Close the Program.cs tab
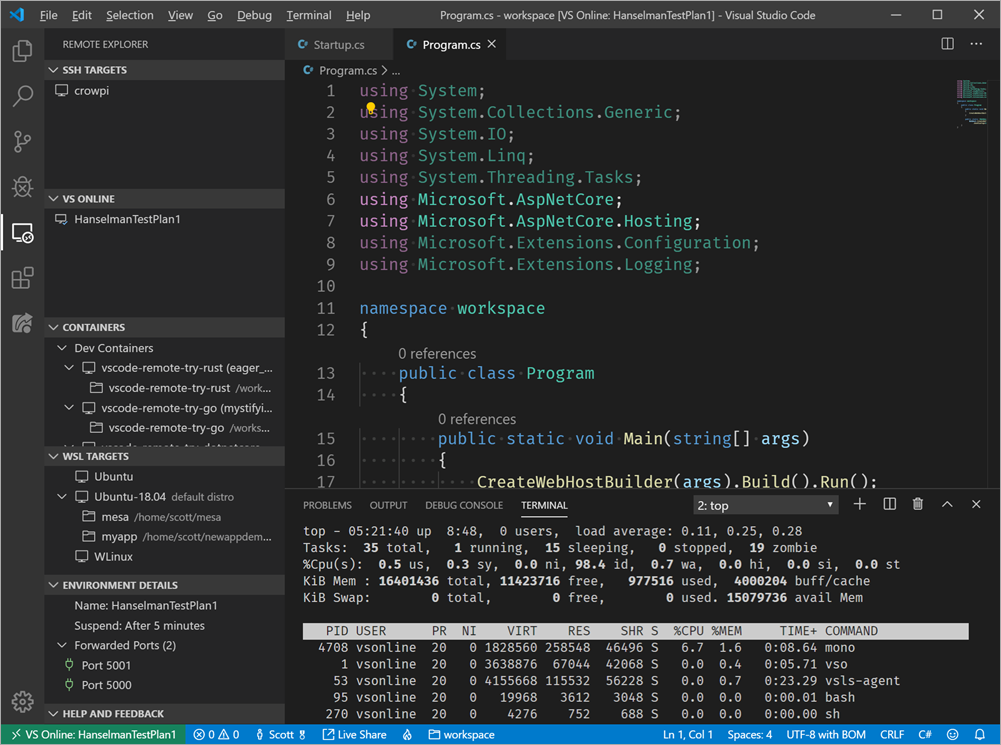Viewport: 1001px width, 745px height. click(492, 44)
